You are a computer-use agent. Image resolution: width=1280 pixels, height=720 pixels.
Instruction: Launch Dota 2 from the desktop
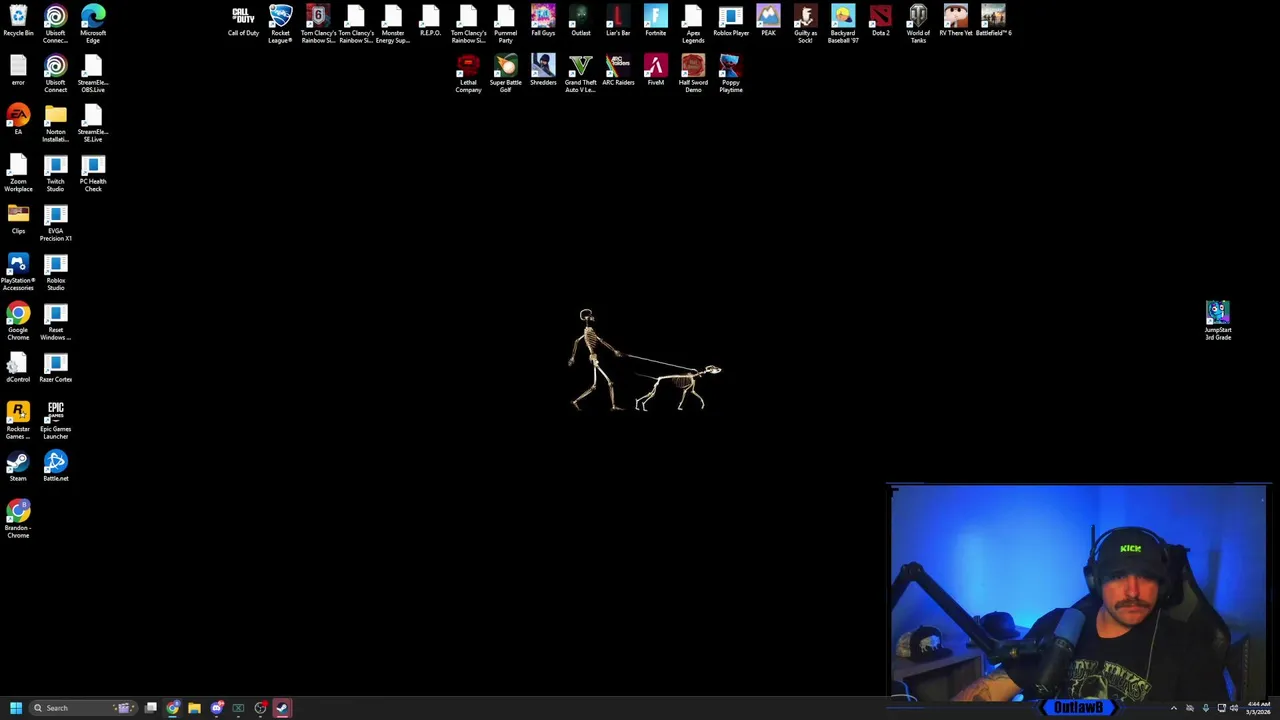[x=880, y=21]
